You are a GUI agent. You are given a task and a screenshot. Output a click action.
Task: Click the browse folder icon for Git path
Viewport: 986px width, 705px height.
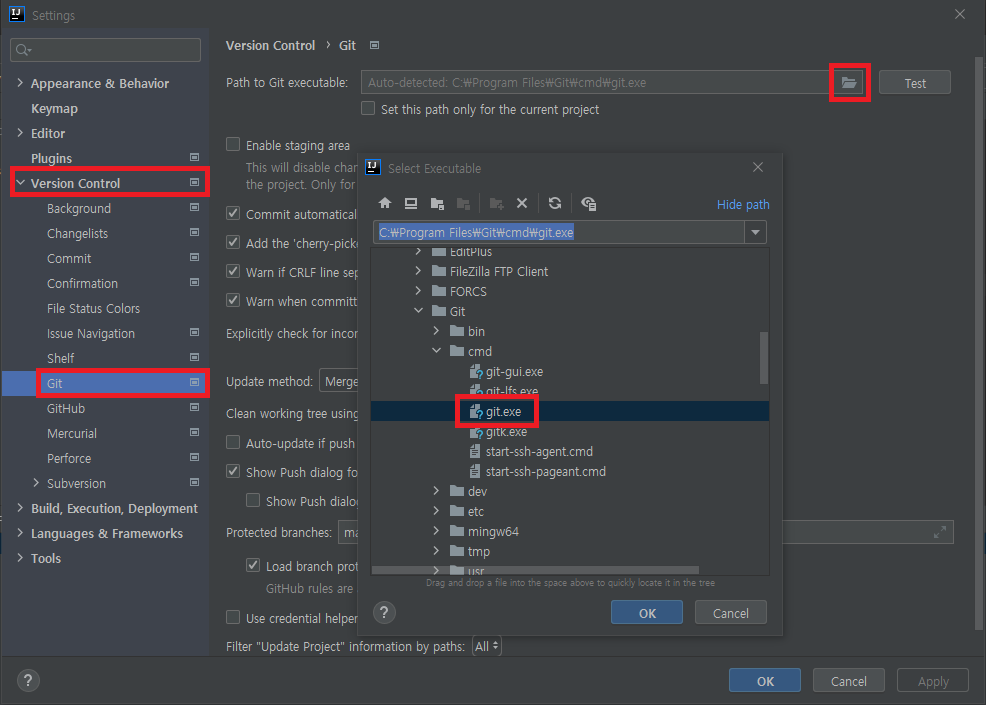tap(849, 82)
